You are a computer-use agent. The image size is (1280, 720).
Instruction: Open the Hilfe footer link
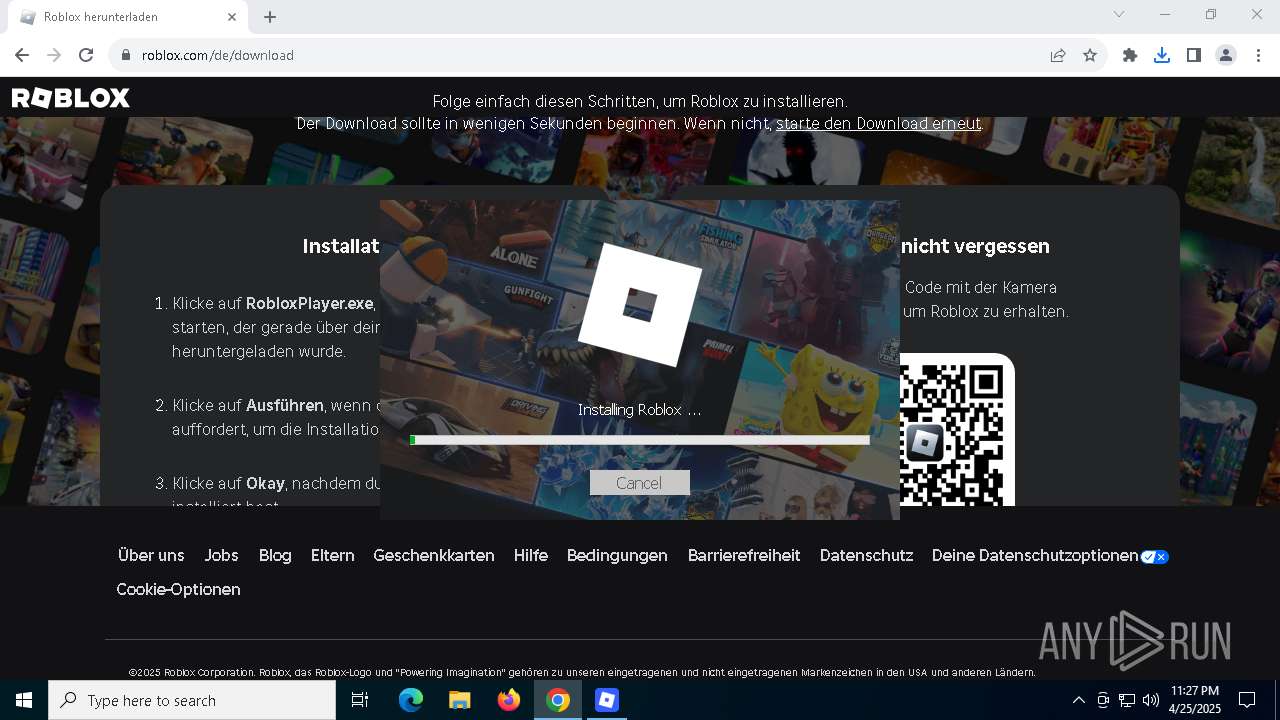point(531,555)
